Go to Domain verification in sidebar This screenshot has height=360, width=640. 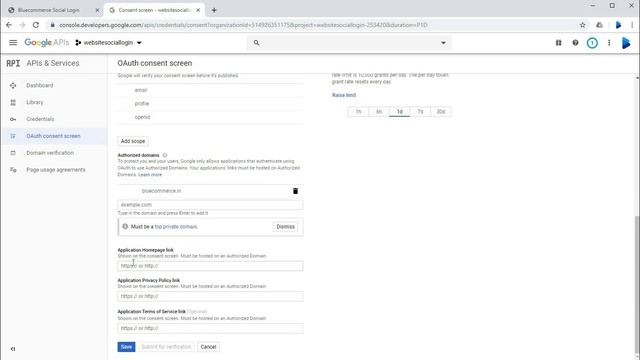click(50, 153)
